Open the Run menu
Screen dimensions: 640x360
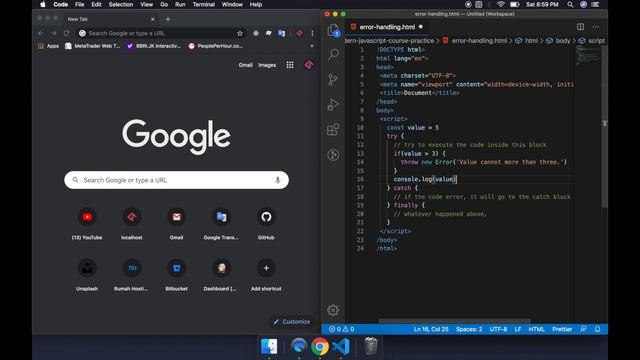(x=180, y=4)
